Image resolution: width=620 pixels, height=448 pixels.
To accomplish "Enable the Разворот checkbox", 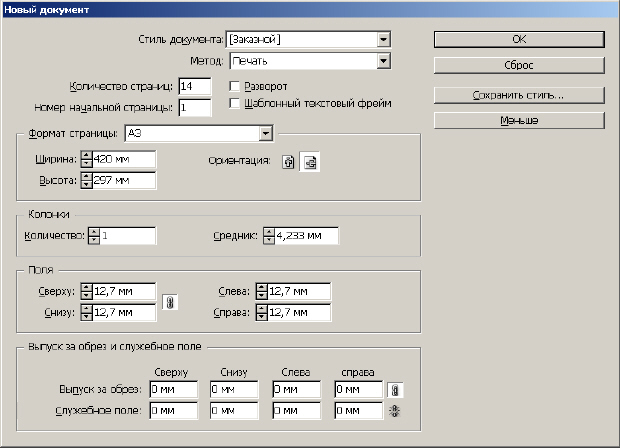I will pos(234,86).
